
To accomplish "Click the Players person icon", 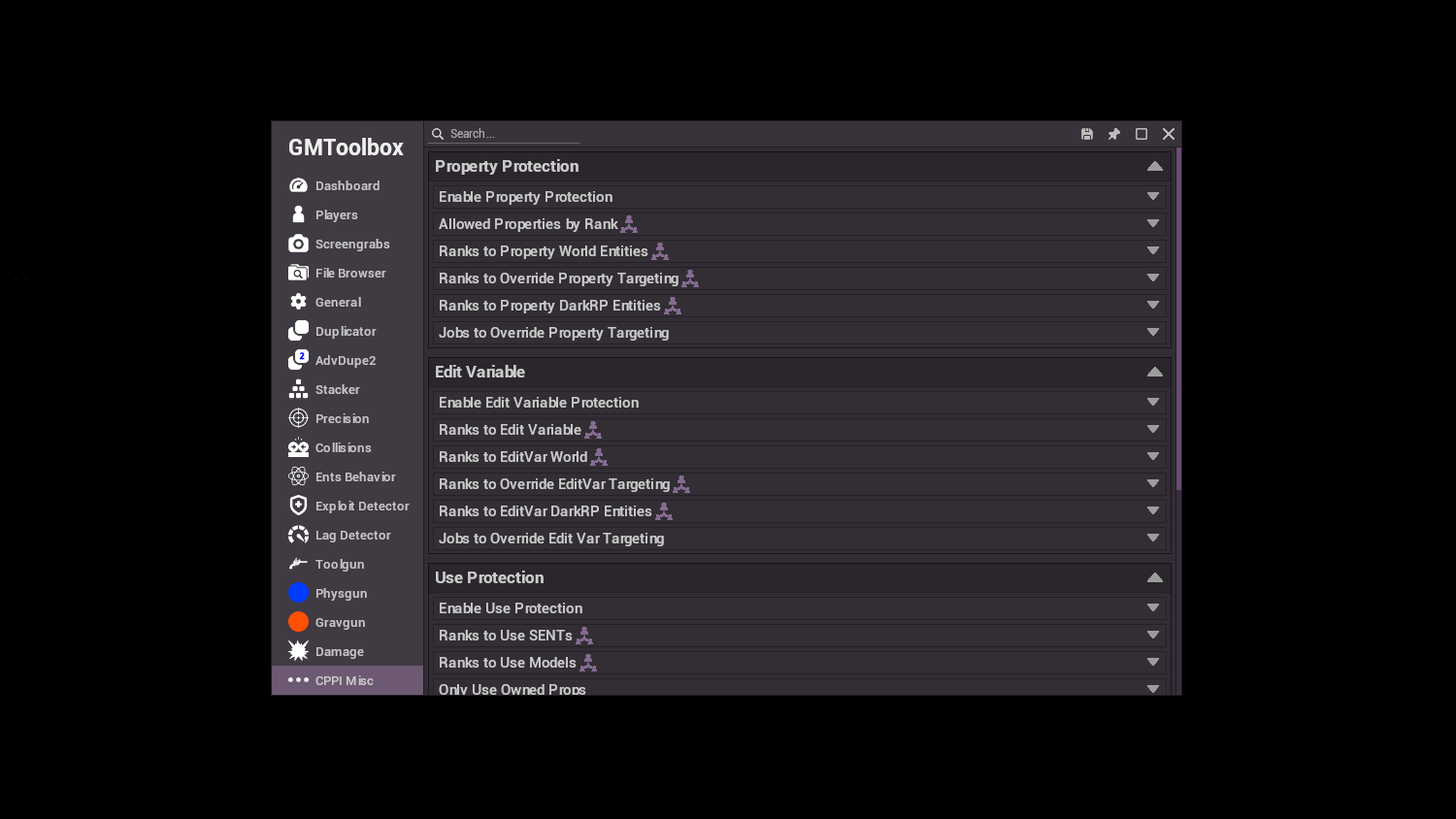I will point(298,214).
